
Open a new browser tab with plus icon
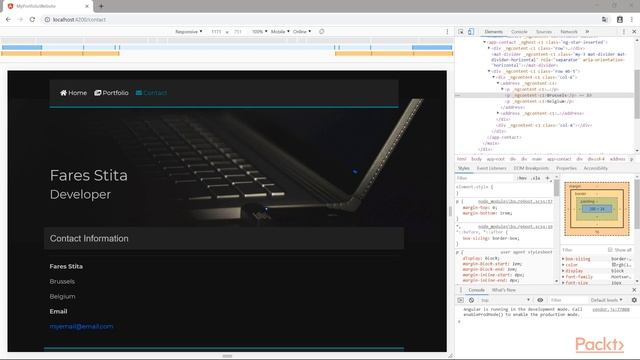tap(101, 6)
